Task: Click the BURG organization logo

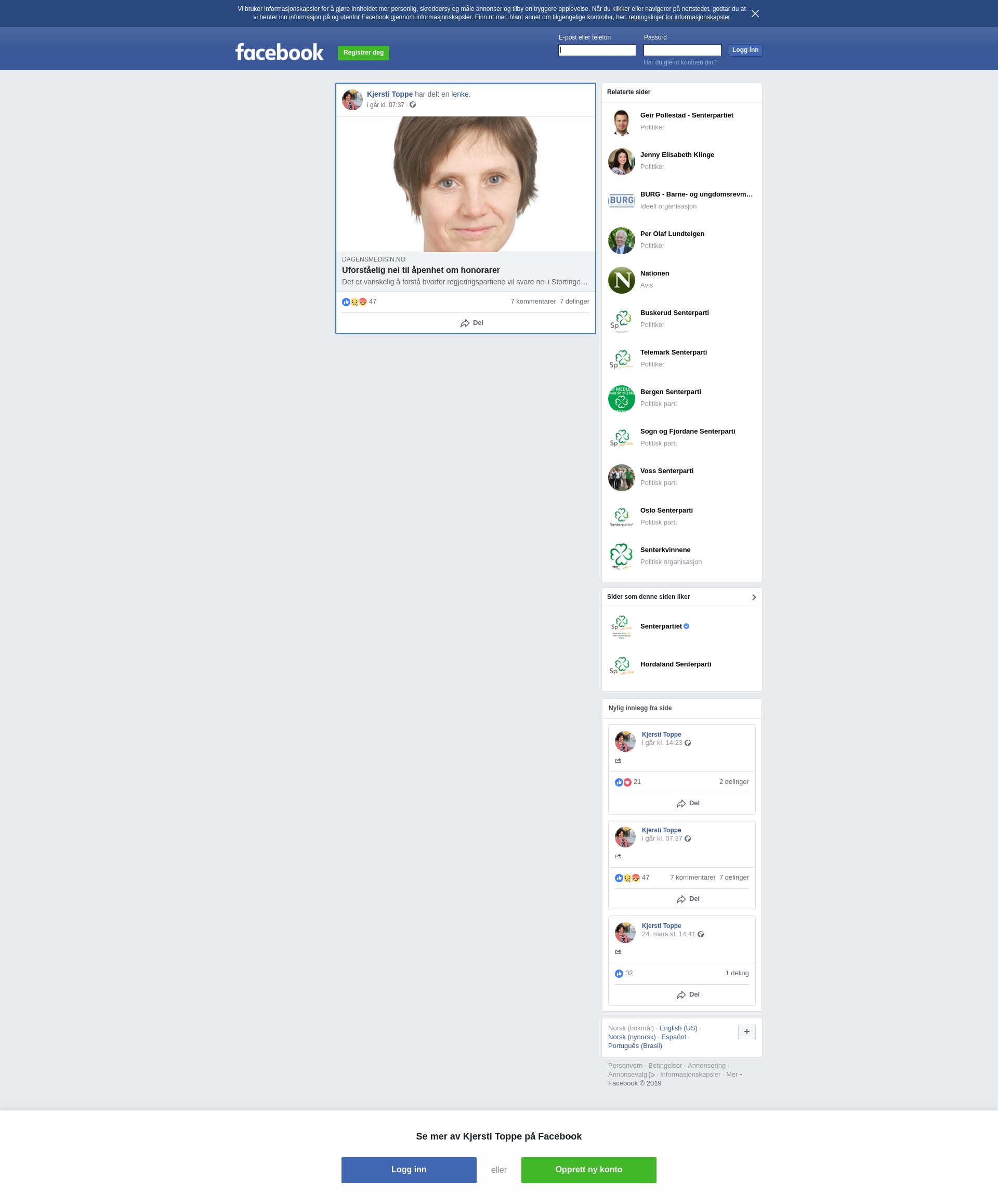Action: [621, 201]
